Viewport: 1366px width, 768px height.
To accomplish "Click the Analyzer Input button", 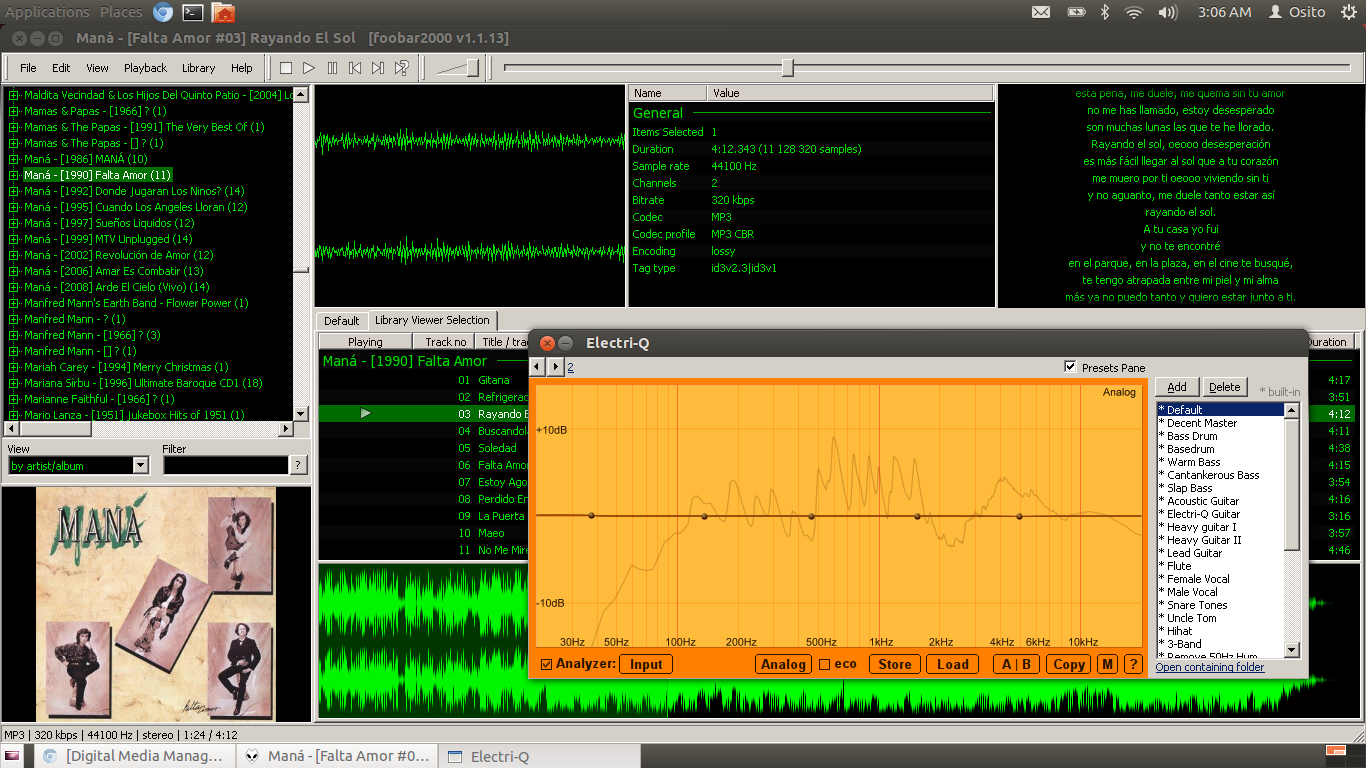I will (646, 664).
